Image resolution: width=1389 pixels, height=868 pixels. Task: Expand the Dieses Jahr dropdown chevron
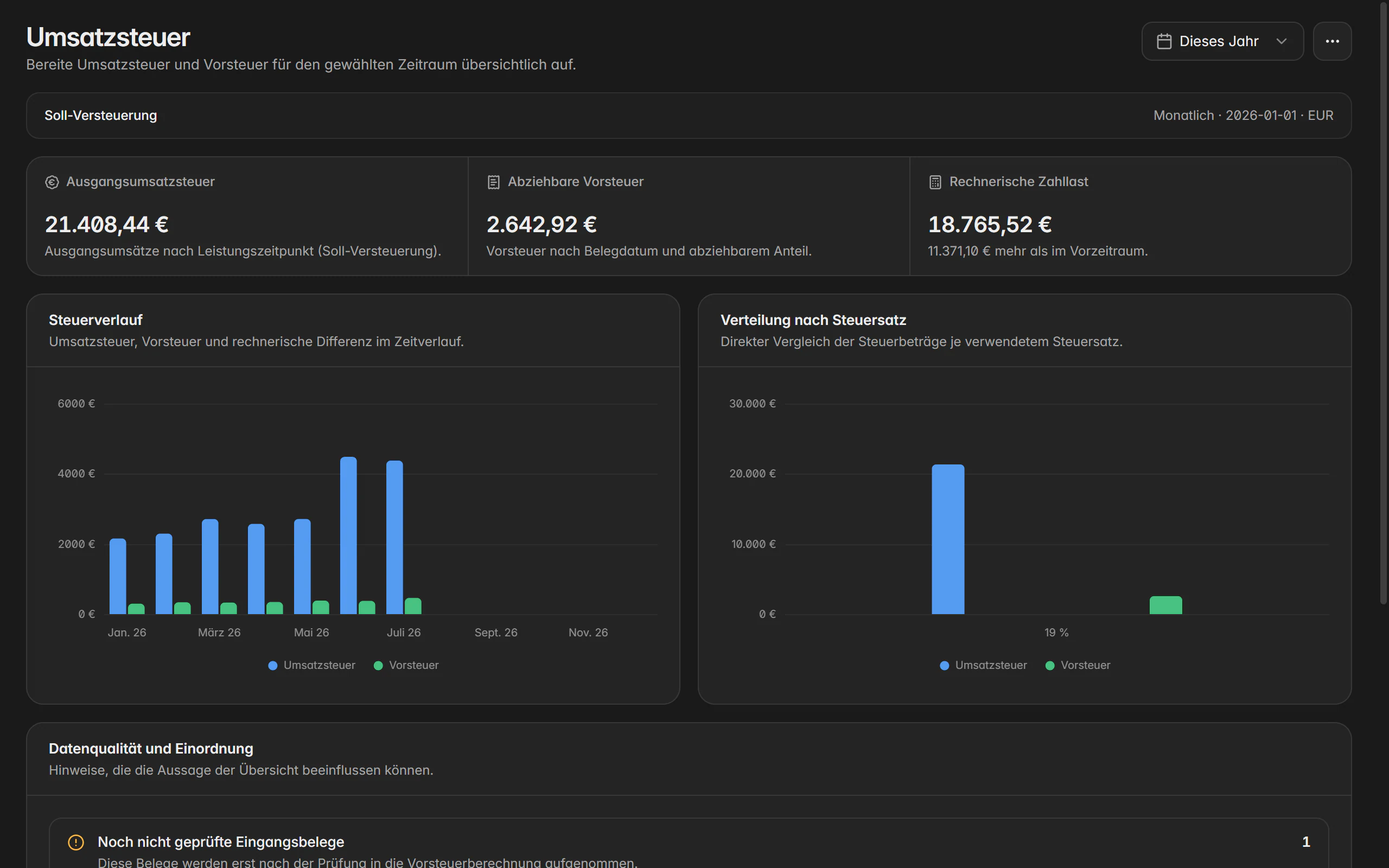pyautogui.click(x=1282, y=41)
